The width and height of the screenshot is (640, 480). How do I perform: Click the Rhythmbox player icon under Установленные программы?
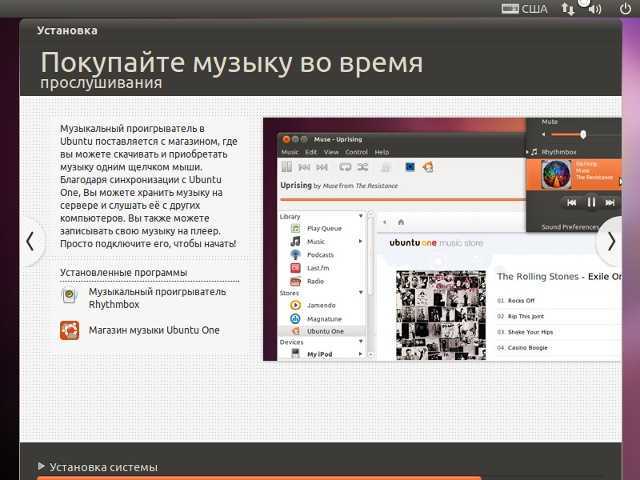coord(69,296)
